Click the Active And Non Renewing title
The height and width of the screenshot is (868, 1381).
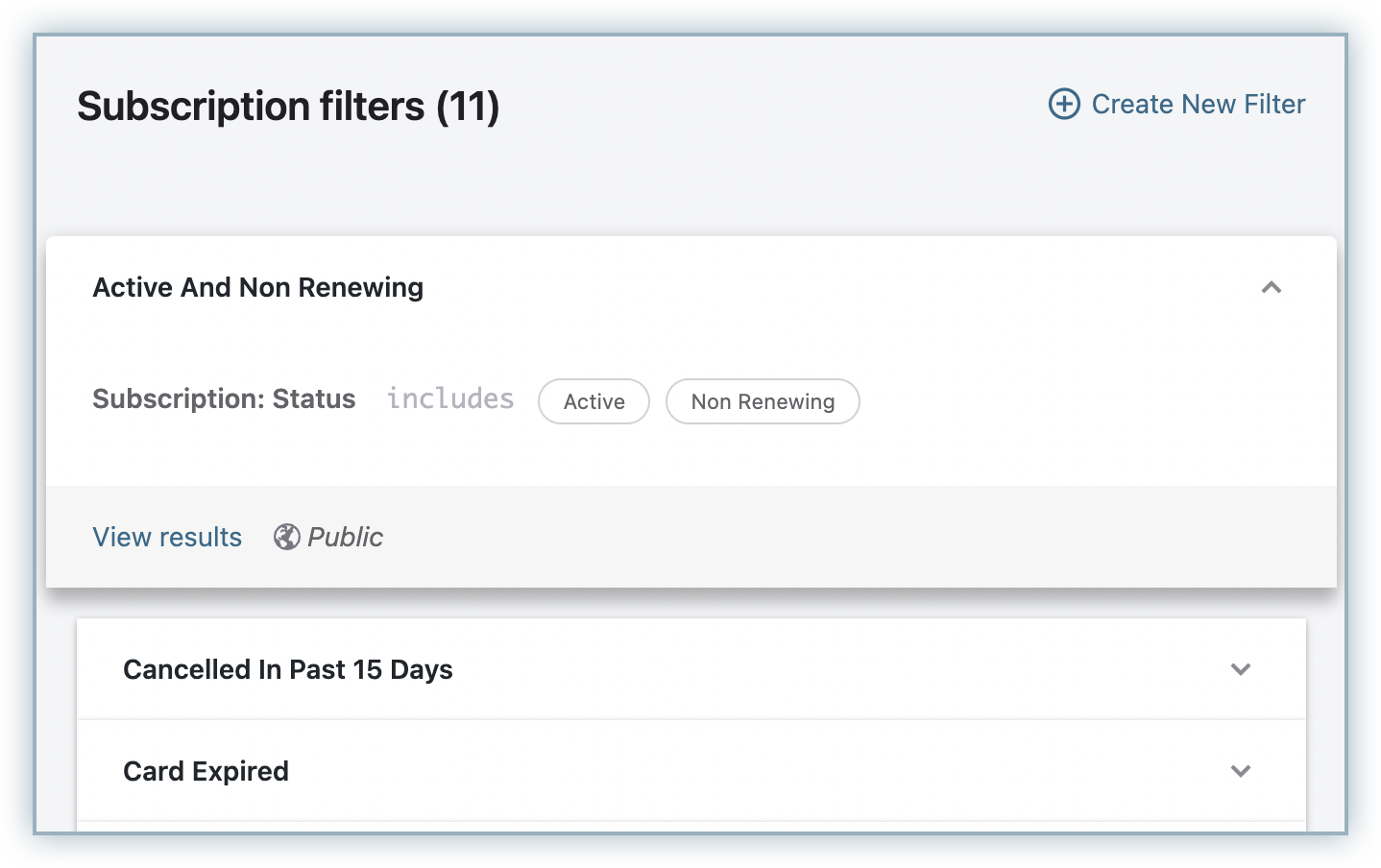pos(257,287)
